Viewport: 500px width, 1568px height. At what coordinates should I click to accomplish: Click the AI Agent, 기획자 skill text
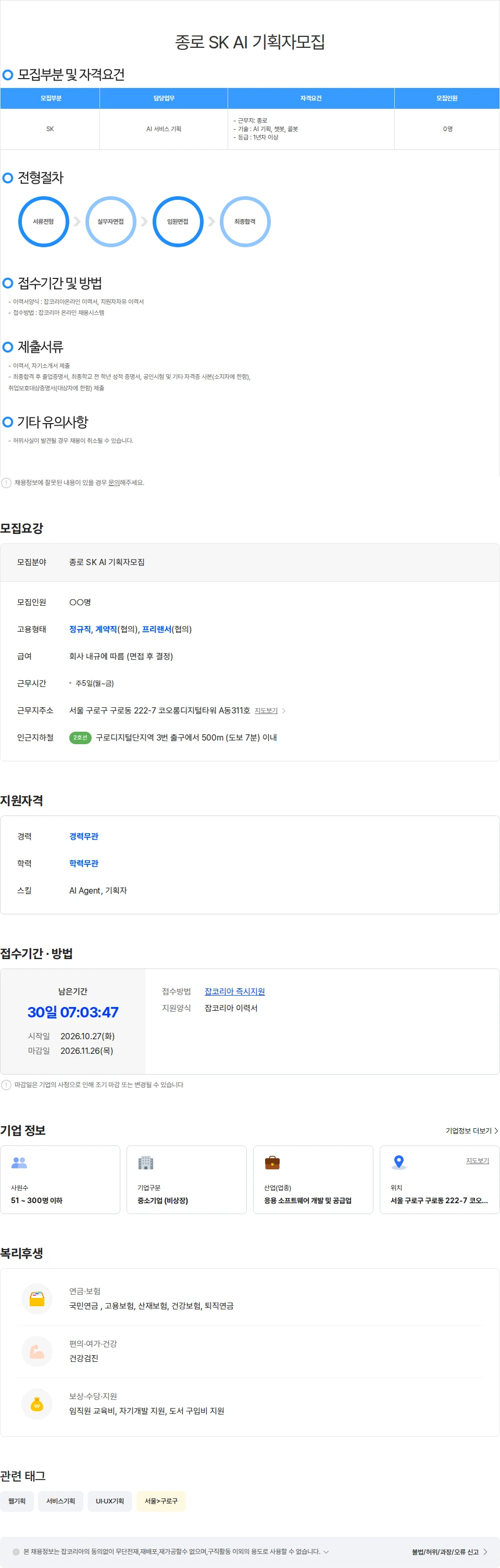pos(98,890)
